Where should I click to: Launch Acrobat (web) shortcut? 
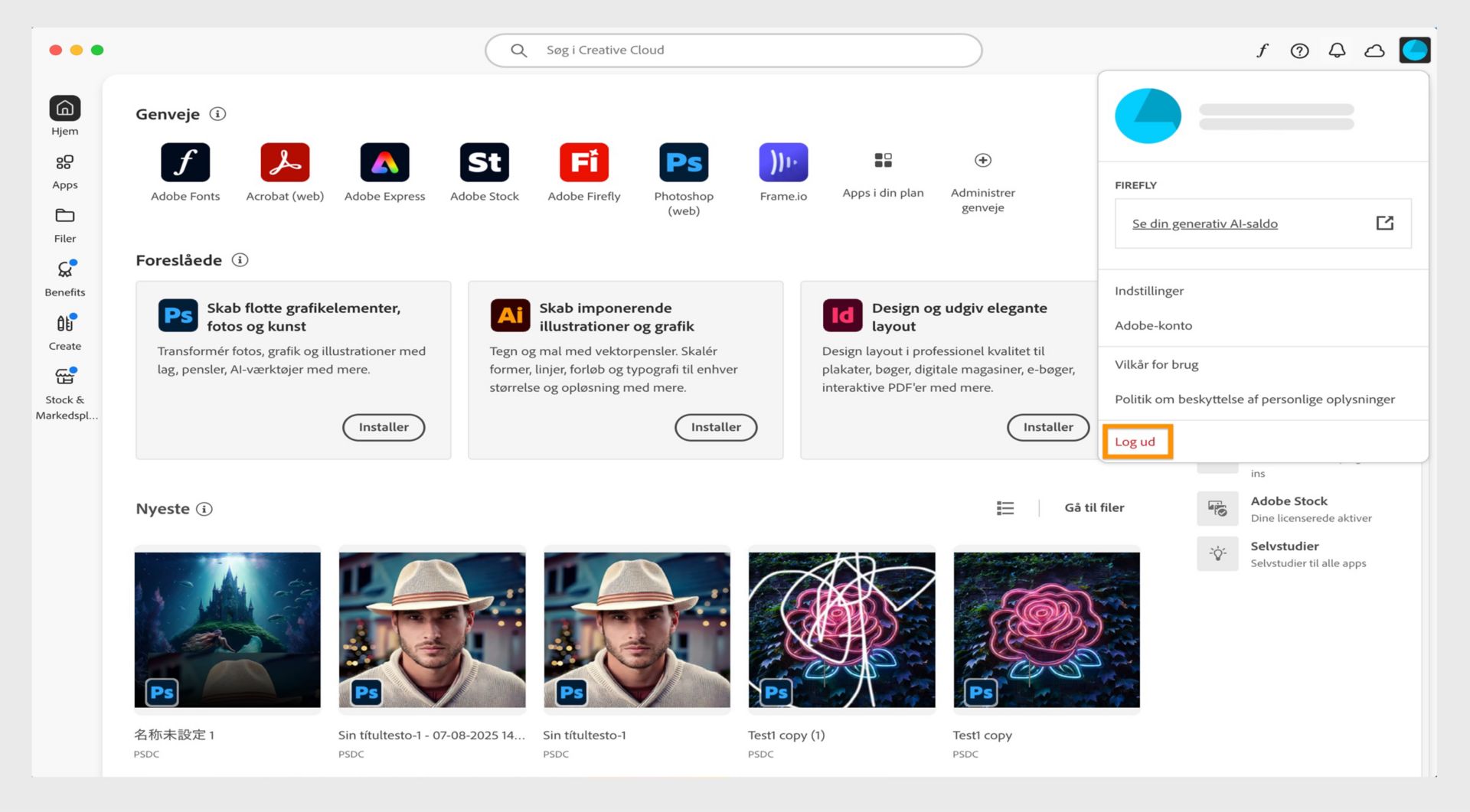285,162
